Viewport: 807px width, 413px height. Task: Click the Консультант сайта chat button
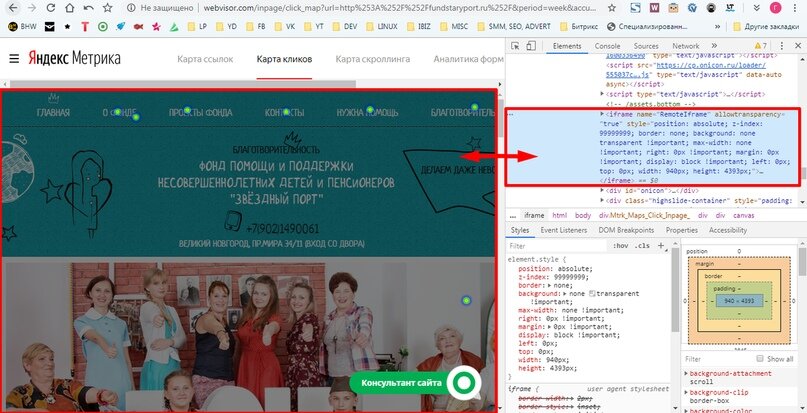415,383
